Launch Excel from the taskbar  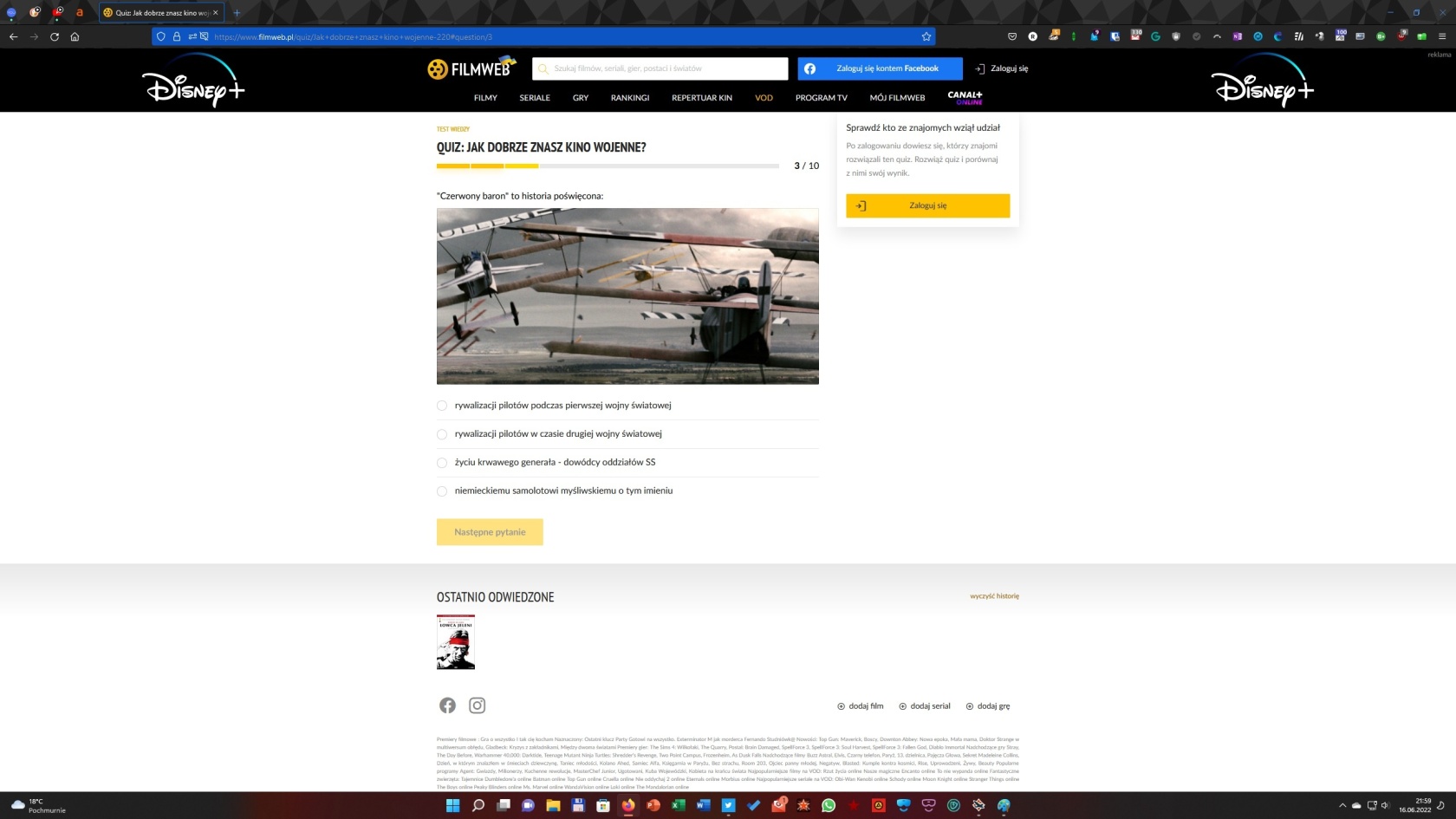click(x=678, y=805)
